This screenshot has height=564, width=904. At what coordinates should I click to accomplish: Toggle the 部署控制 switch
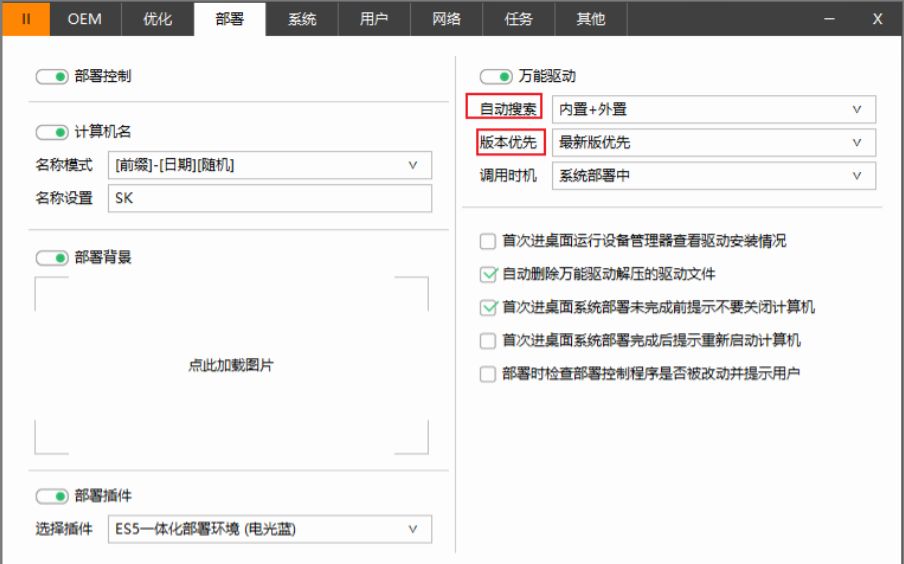(52, 77)
